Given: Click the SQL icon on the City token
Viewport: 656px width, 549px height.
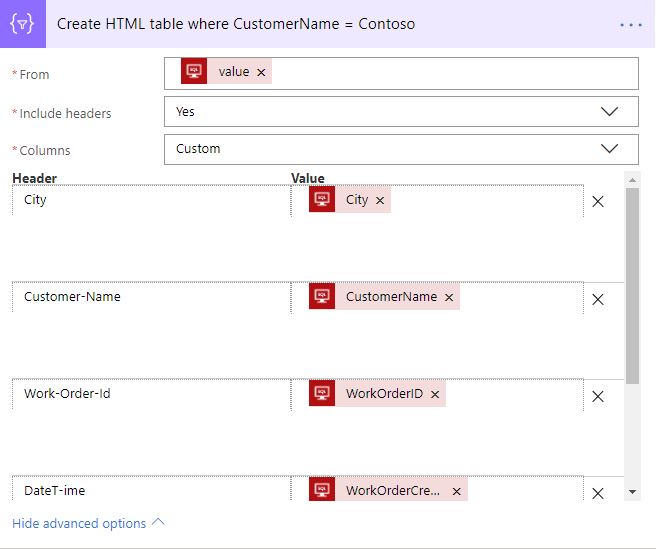Looking at the screenshot, I should coord(322,200).
